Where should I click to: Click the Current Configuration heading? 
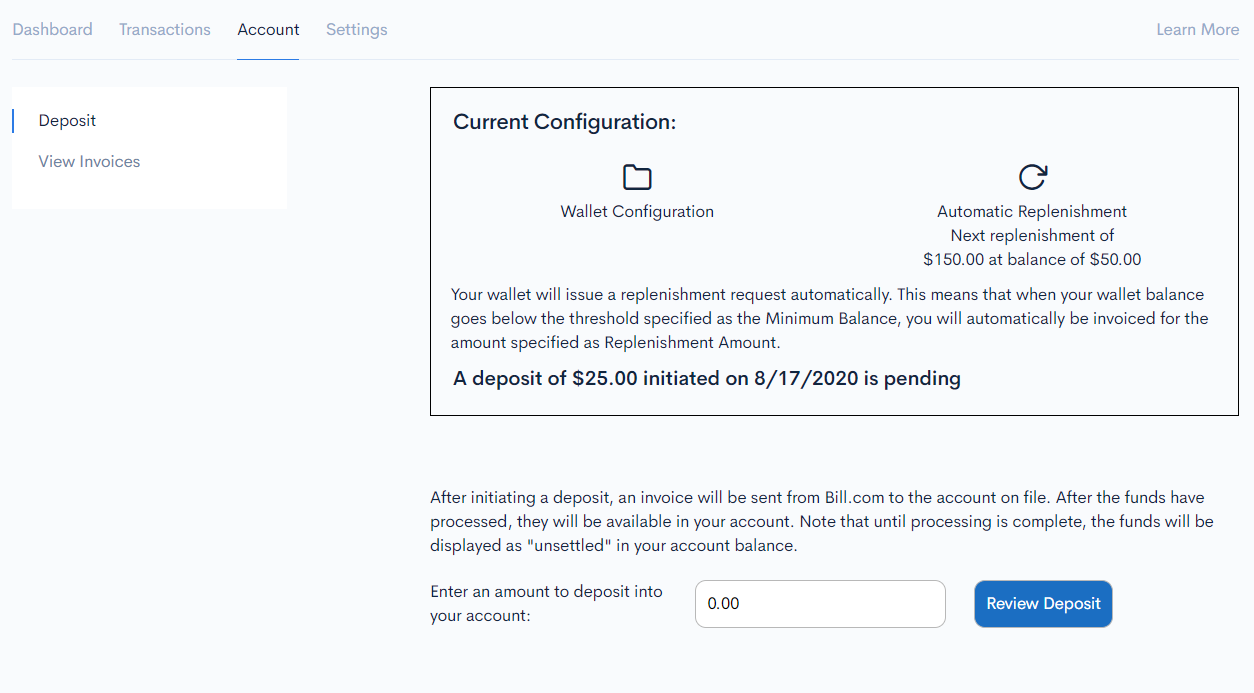tap(565, 122)
